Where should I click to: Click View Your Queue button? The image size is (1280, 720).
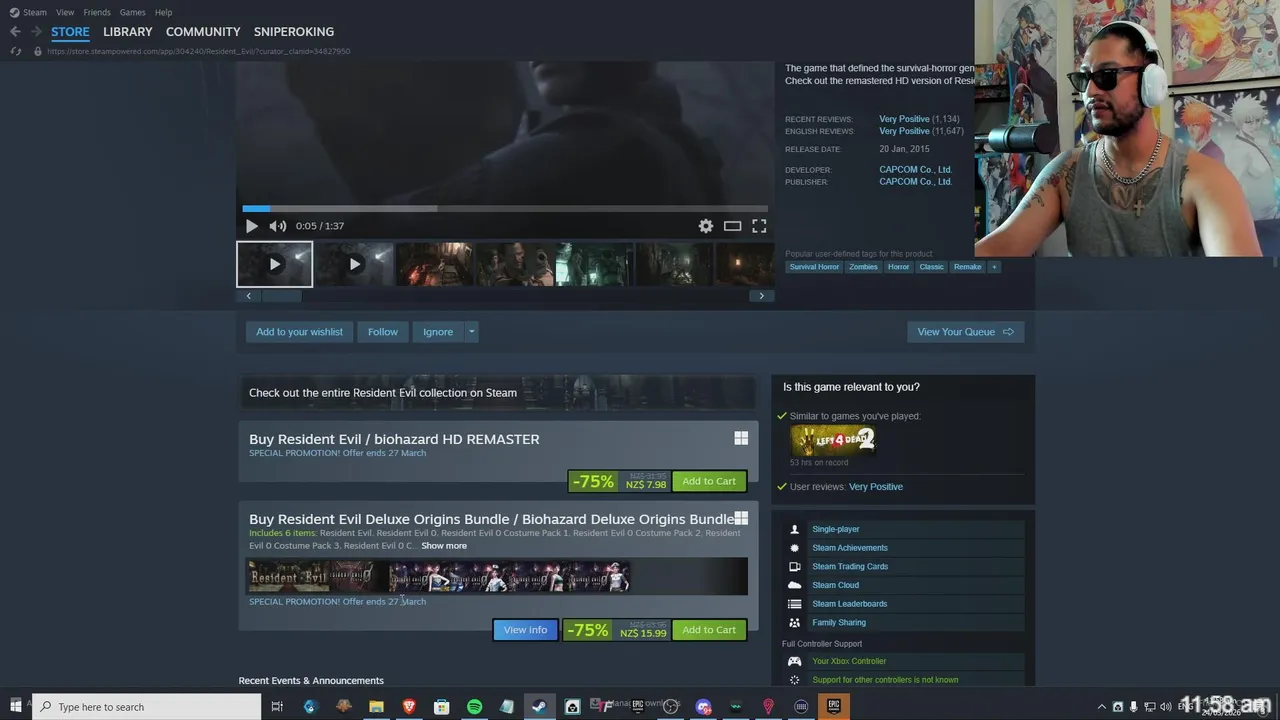pyautogui.click(x=965, y=332)
